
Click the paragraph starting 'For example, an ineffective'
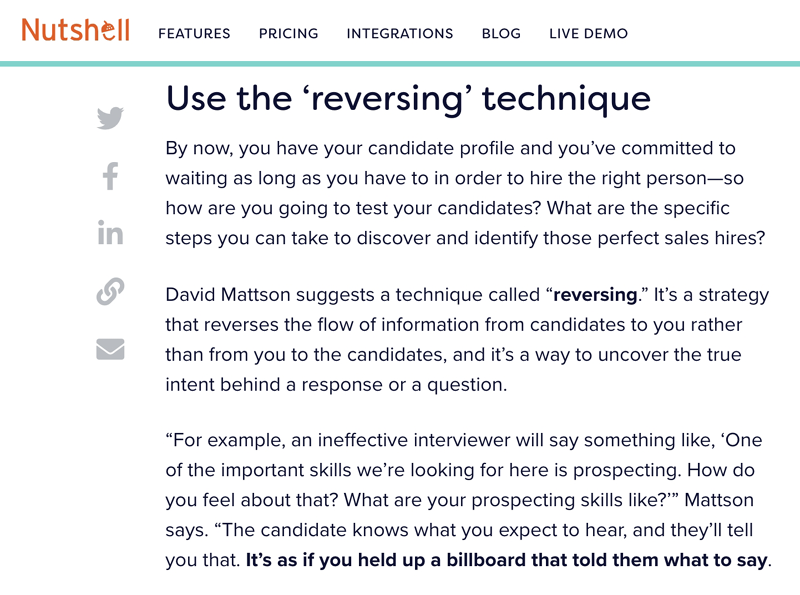(x=468, y=500)
